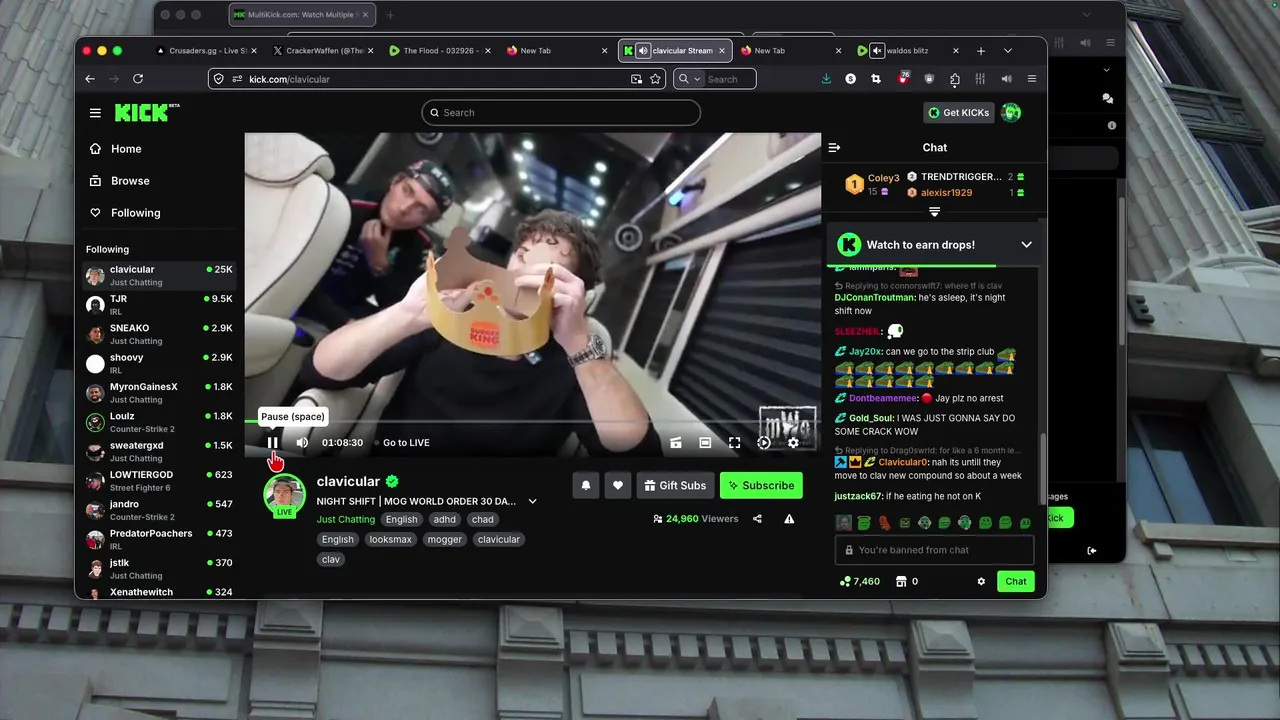Follow clavicular with the heart button

click(618, 485)
